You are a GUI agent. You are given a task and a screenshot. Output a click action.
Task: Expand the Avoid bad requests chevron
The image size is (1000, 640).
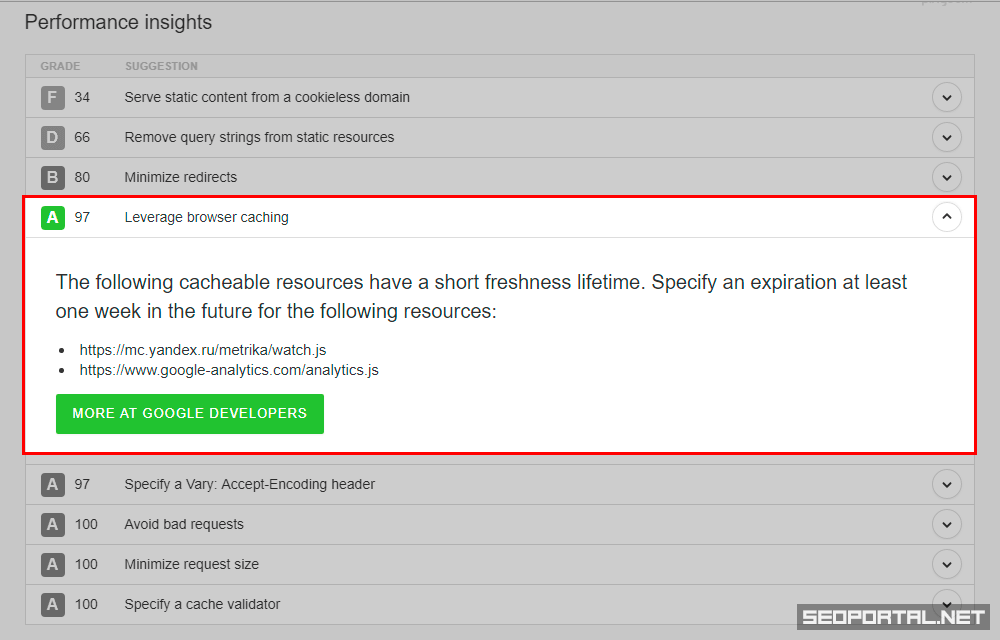[x=946, y=524]
